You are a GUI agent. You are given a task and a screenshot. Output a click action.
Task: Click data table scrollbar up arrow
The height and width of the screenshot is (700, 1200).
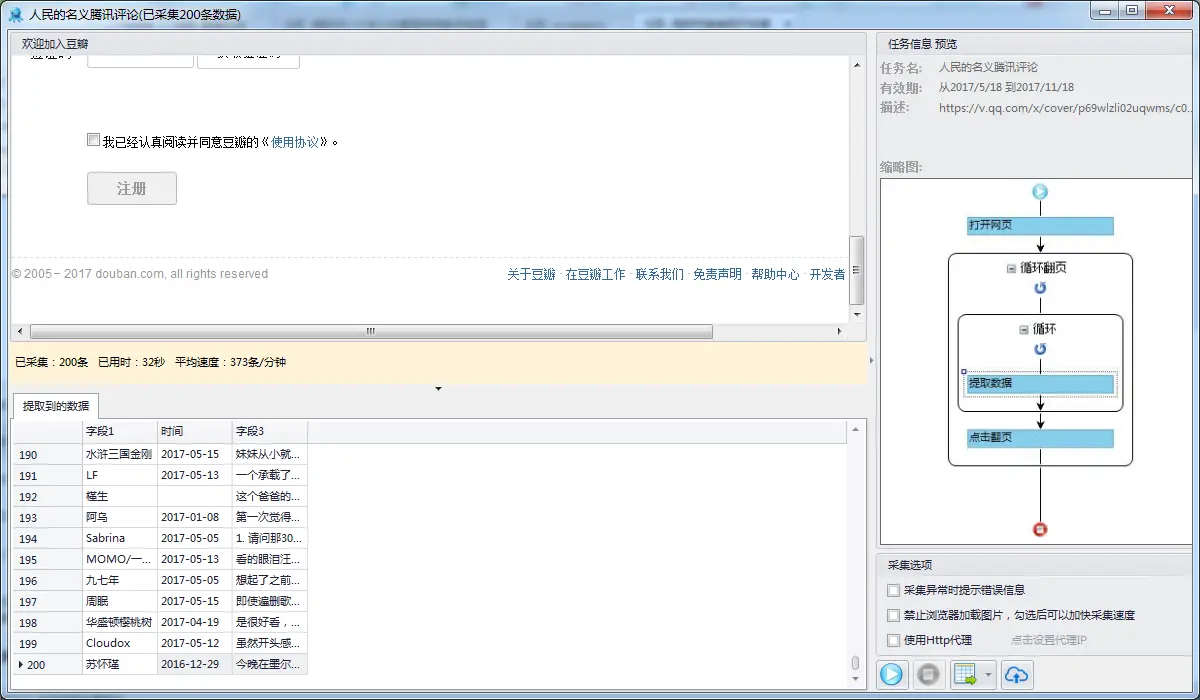coord(855,431)
